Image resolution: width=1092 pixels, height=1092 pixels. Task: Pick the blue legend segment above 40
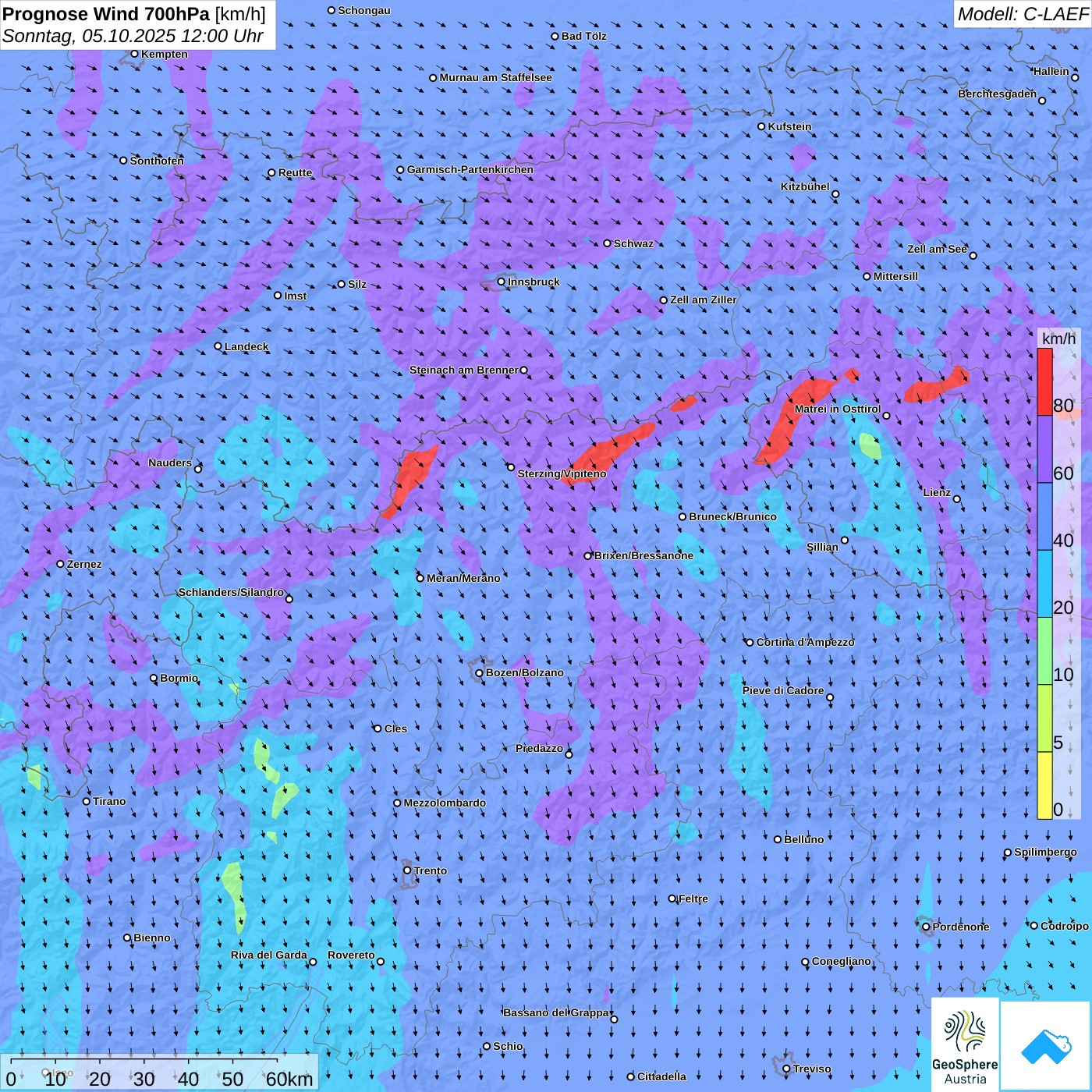tap(1044, 516)
